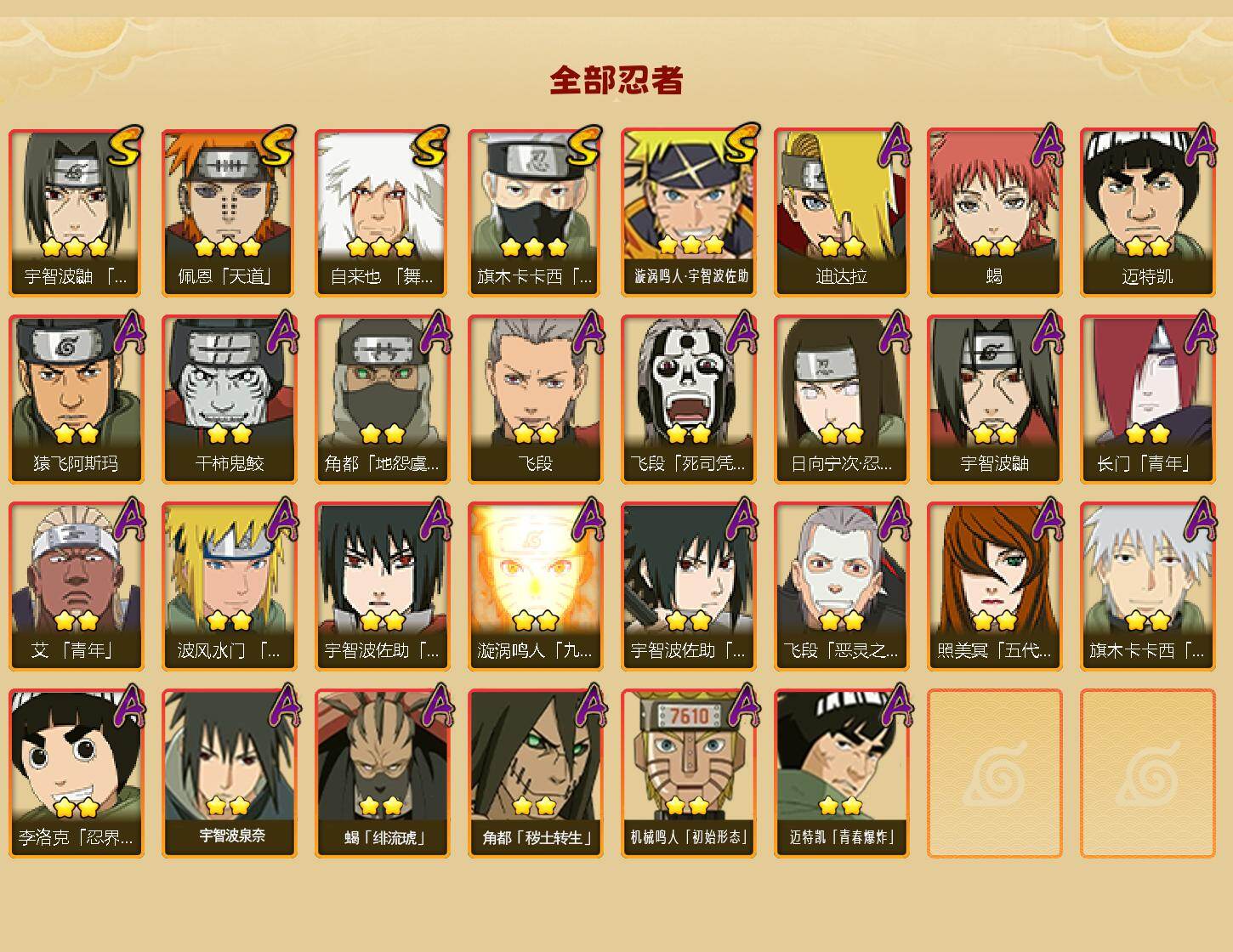
Task: Choose the 迈特凯 A-rank card
Action: [1147, 212]
